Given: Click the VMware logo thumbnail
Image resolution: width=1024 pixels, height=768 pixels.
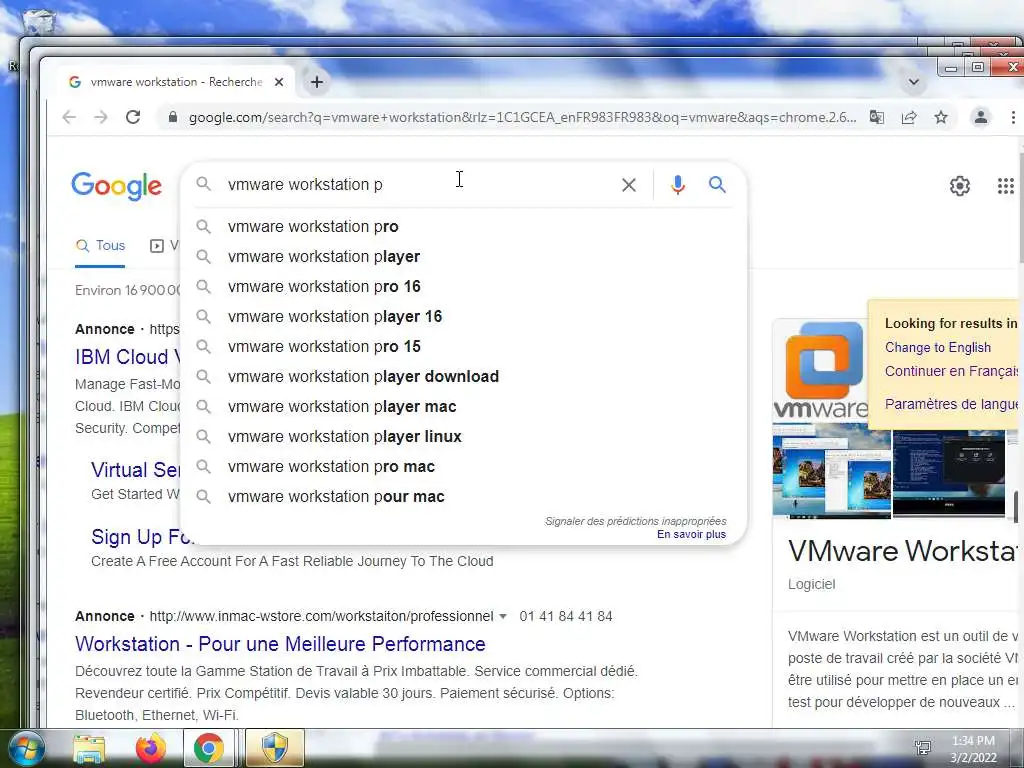Looking at the screenshot, I should [x=821, y=370].
